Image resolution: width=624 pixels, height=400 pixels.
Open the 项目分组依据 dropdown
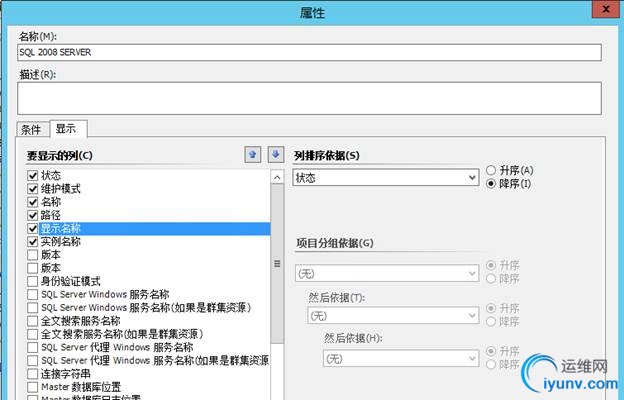[x=387, y=273]
